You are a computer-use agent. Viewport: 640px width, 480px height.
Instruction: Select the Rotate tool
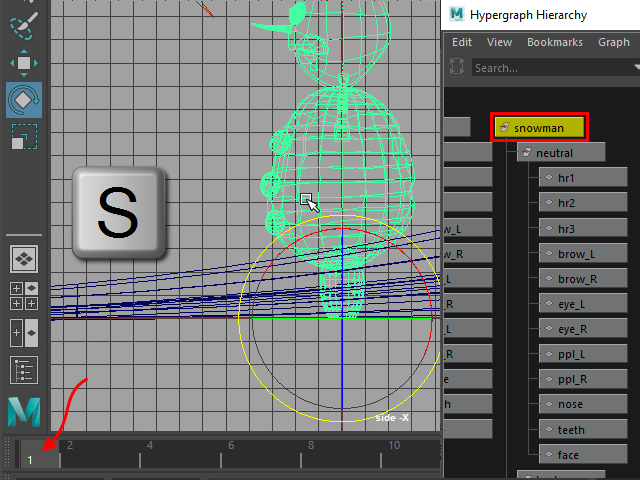click(x=23, y=99)
